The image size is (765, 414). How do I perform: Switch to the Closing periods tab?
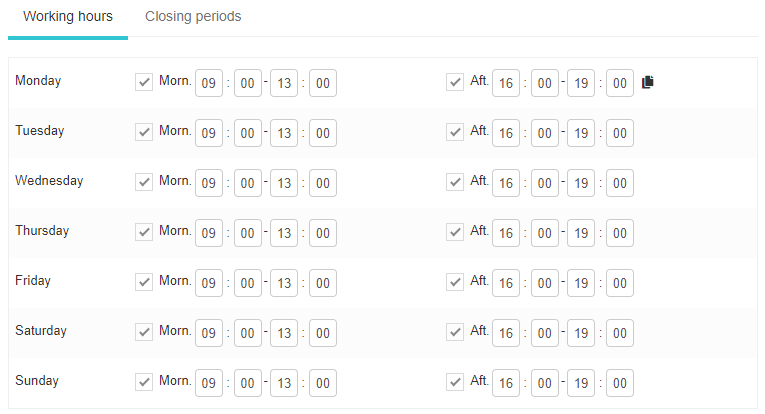193,17
